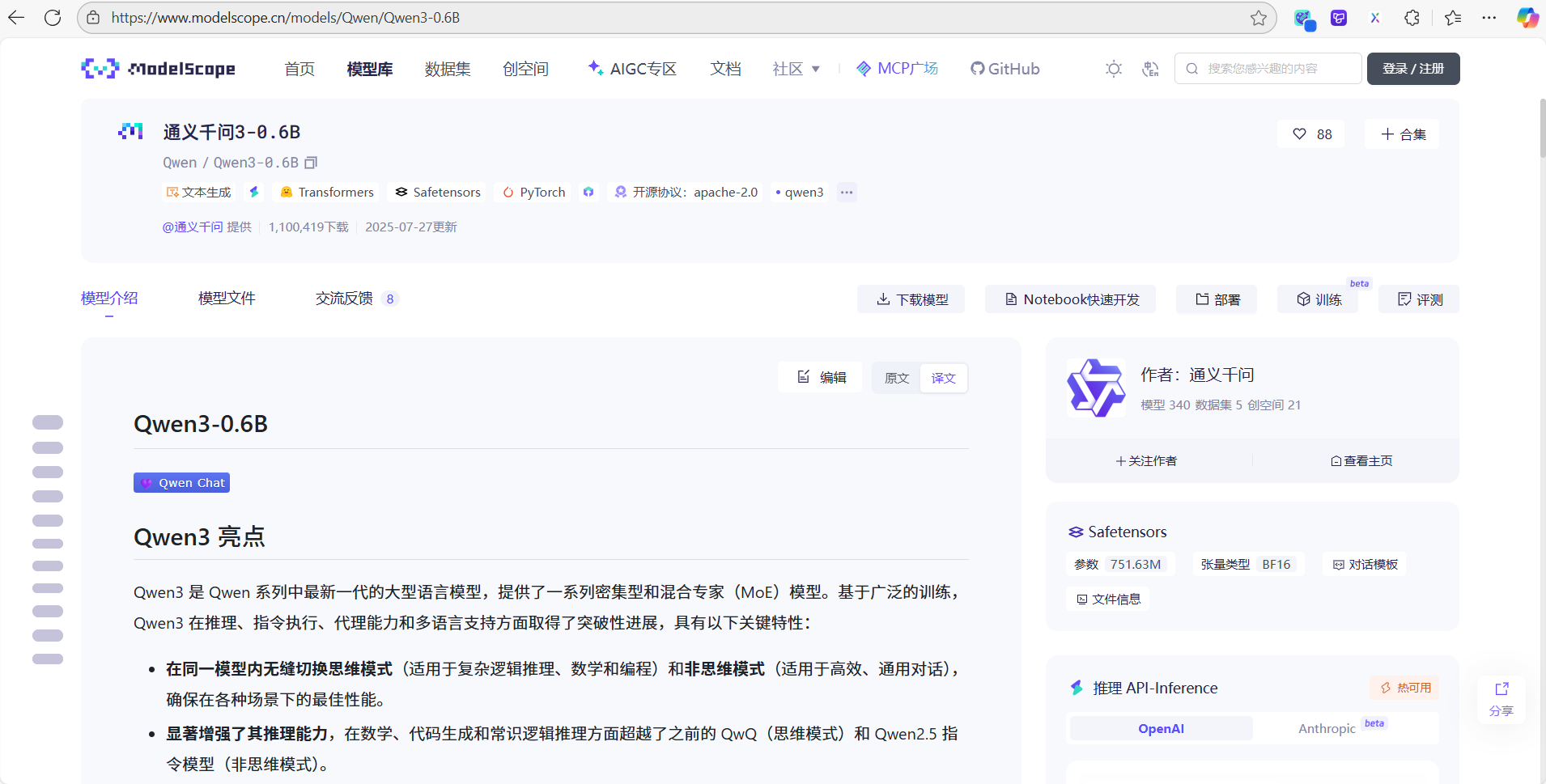Click 下载模型 button
This screenshot has height=784, width=1546.
click(911, 299)
